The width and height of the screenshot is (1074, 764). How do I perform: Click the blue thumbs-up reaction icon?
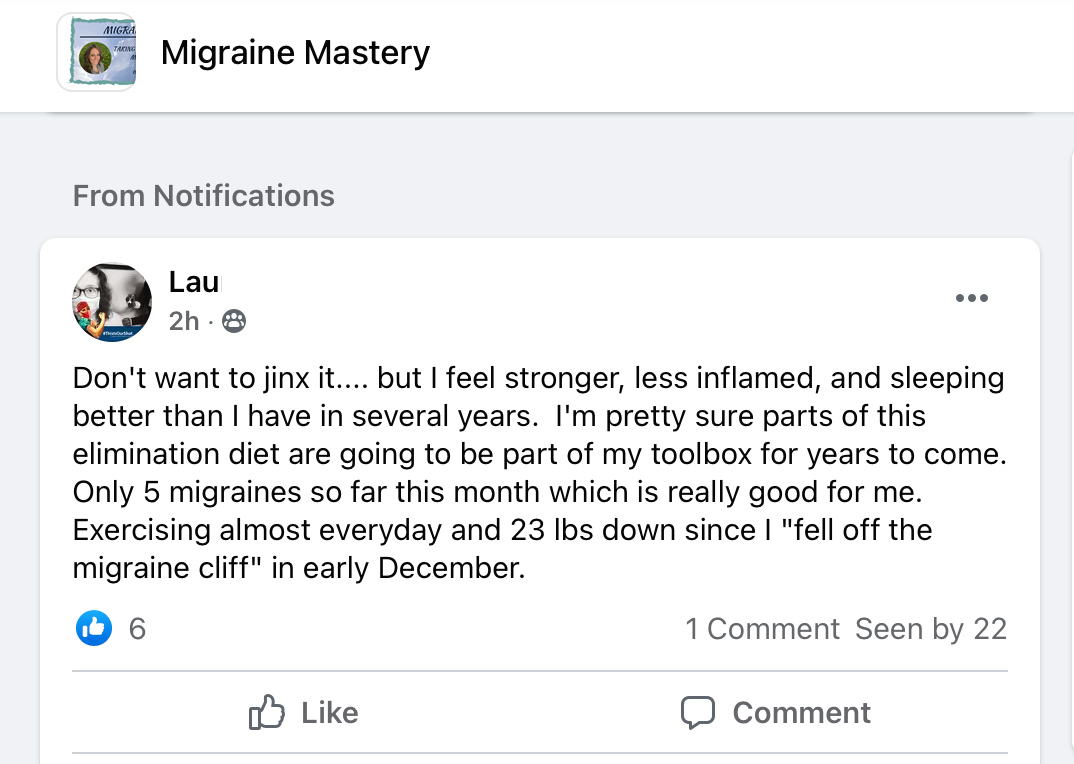pyautogui.click(x=94, y=628)
